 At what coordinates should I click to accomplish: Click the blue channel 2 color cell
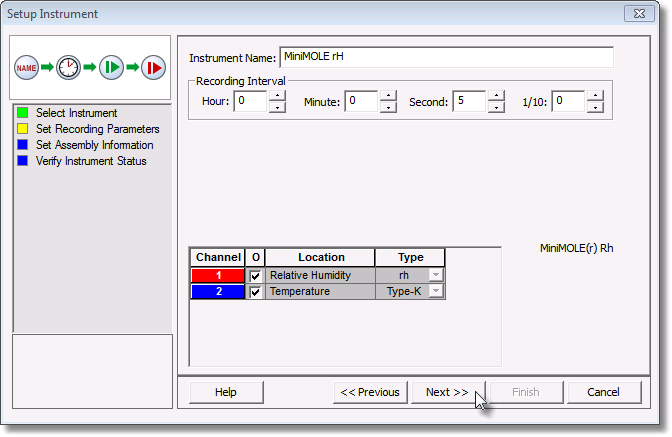tap(218, 291)
